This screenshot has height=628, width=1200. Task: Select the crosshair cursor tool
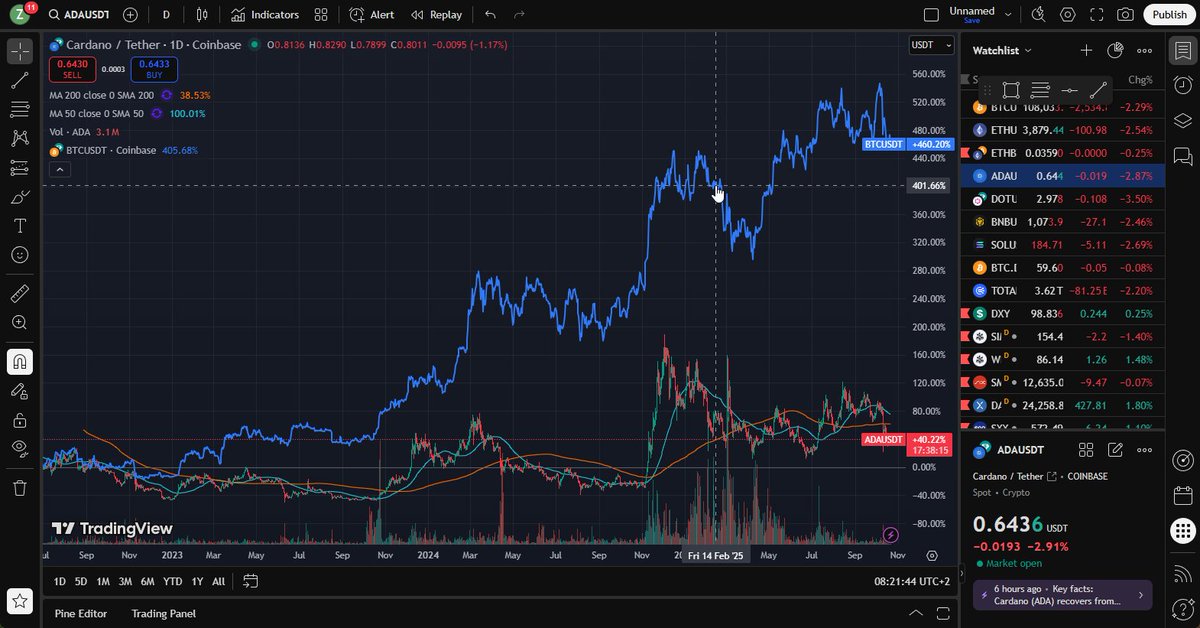(19, 52)
